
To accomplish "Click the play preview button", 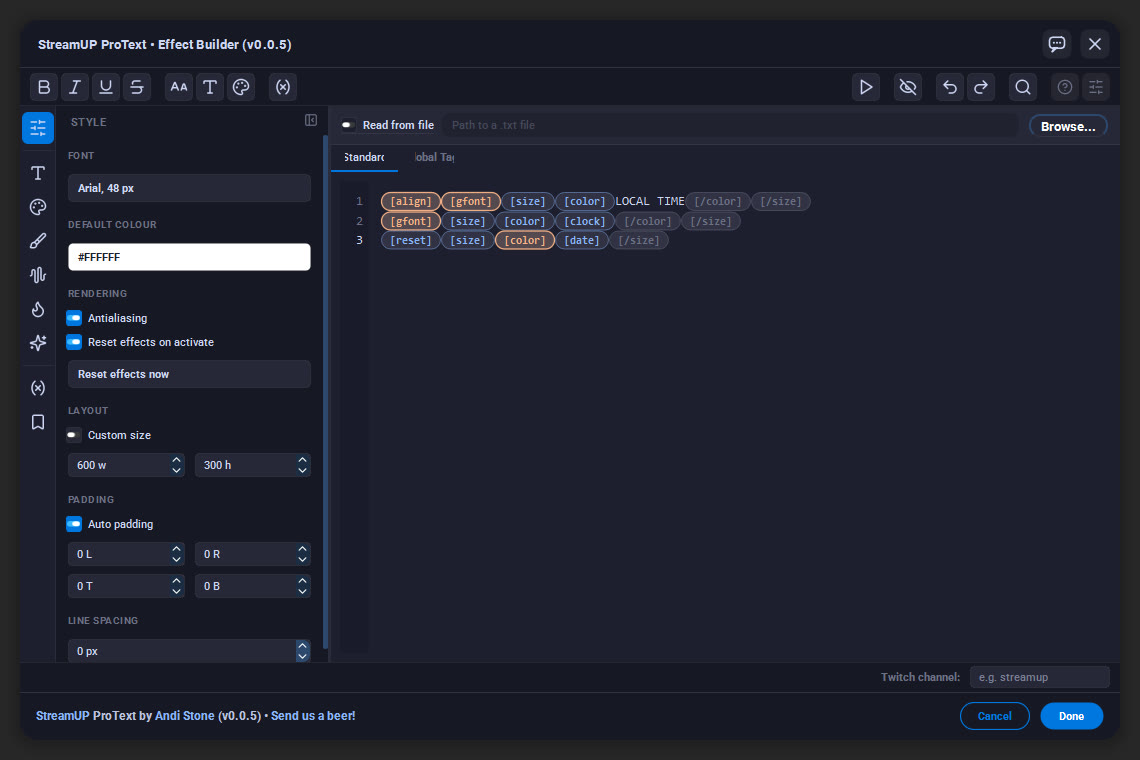I will 866,87.
